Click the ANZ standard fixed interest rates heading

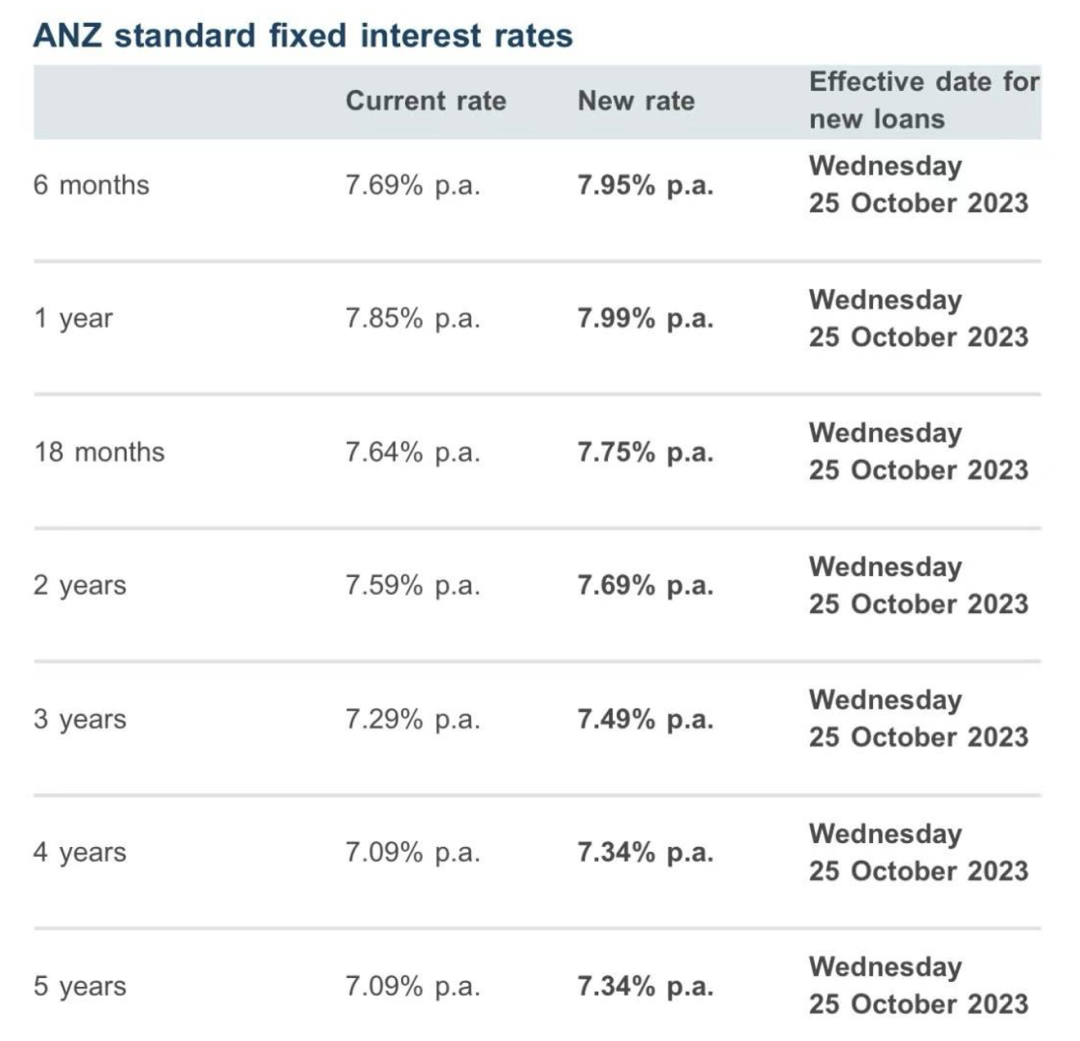point(303,35)
